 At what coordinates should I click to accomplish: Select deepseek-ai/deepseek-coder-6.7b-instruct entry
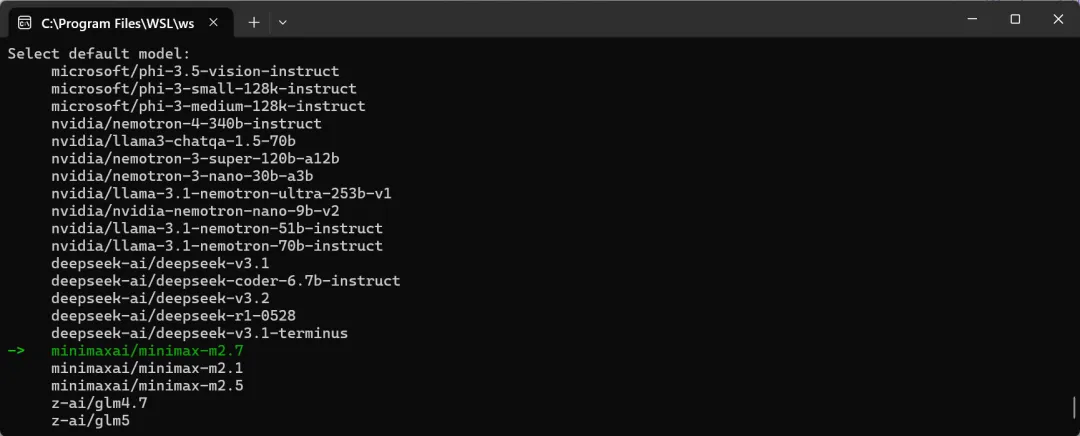coord(225,281)
